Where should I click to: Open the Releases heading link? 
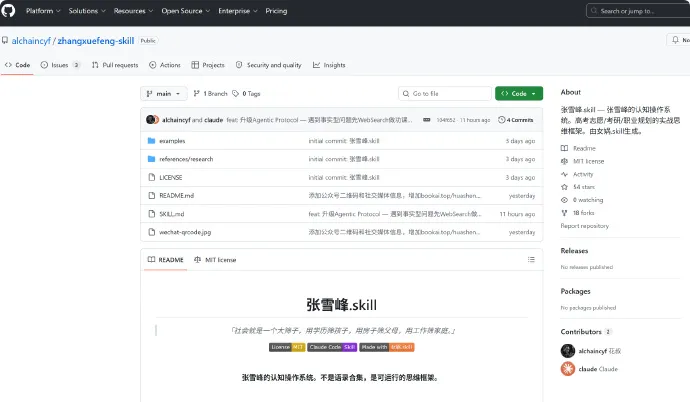point(574,250)
